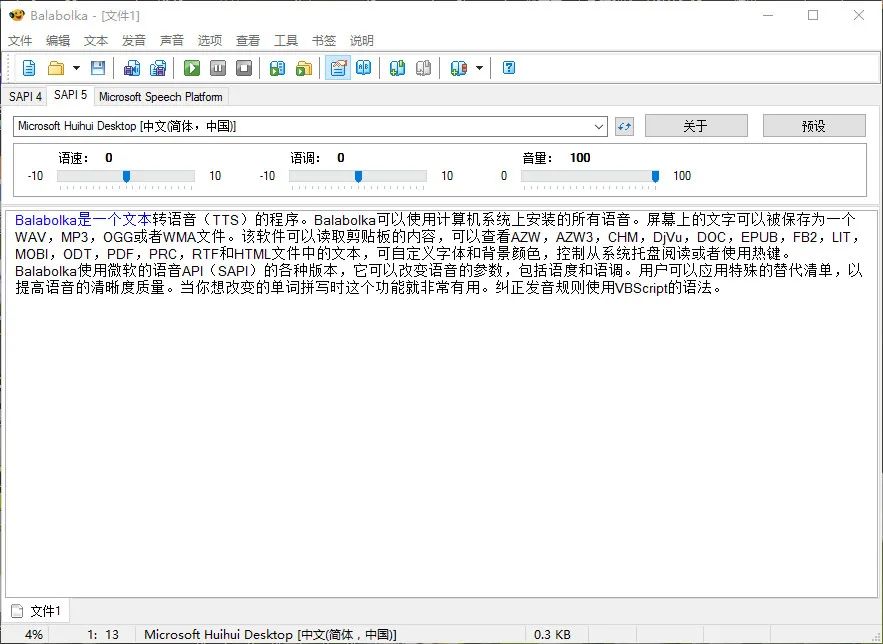Stop the speech playback
This screenshot has width=883, height=644.
click(243, 67)
